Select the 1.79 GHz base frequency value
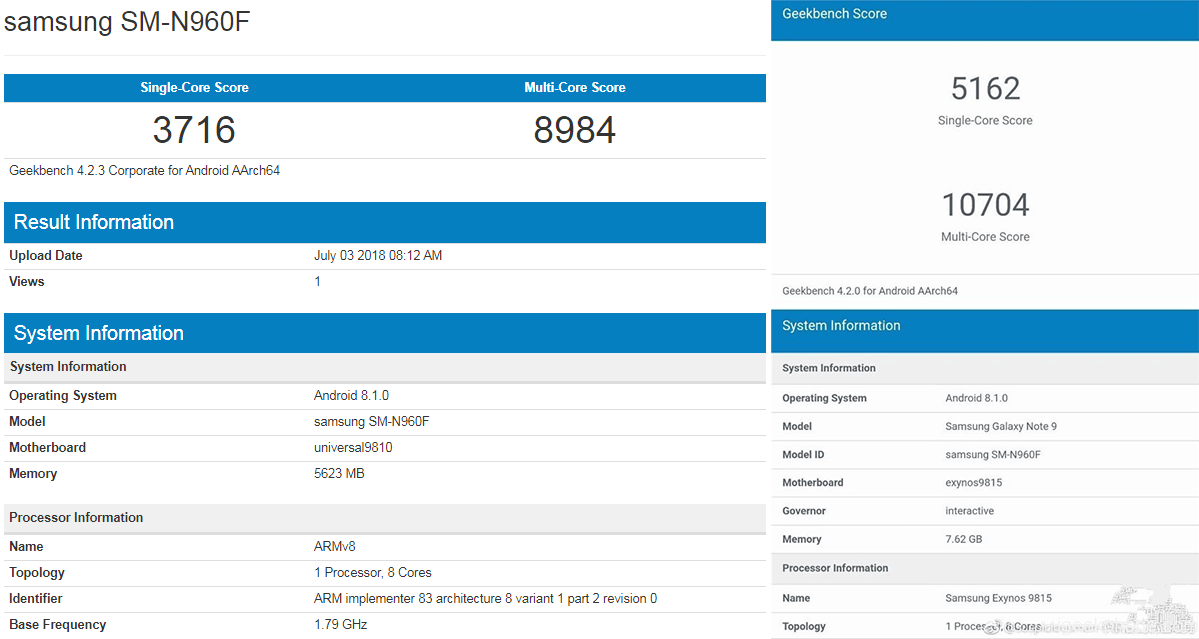The image size is (1199, 639). point(340,625)
